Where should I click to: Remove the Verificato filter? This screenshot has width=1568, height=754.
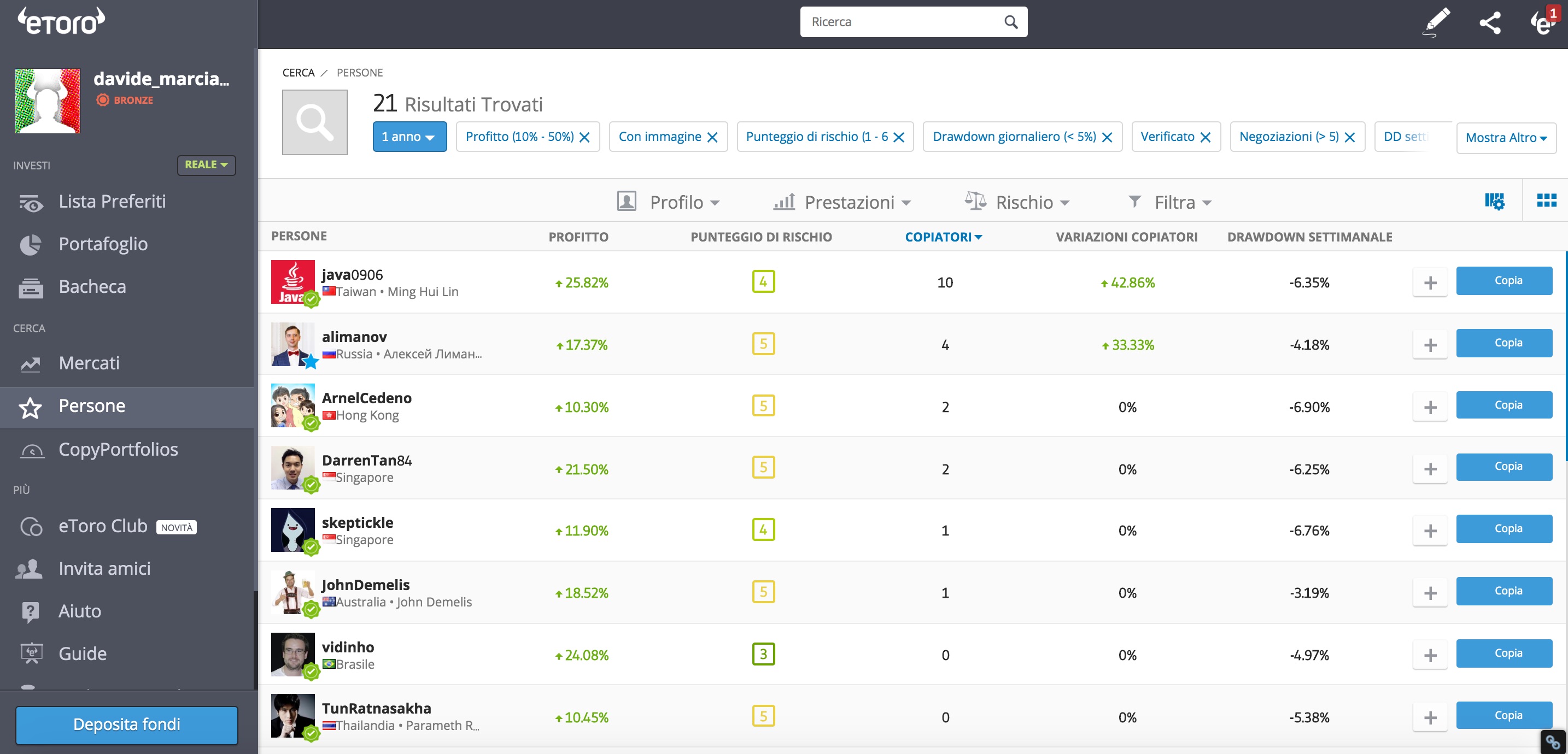coord(1205,138)
